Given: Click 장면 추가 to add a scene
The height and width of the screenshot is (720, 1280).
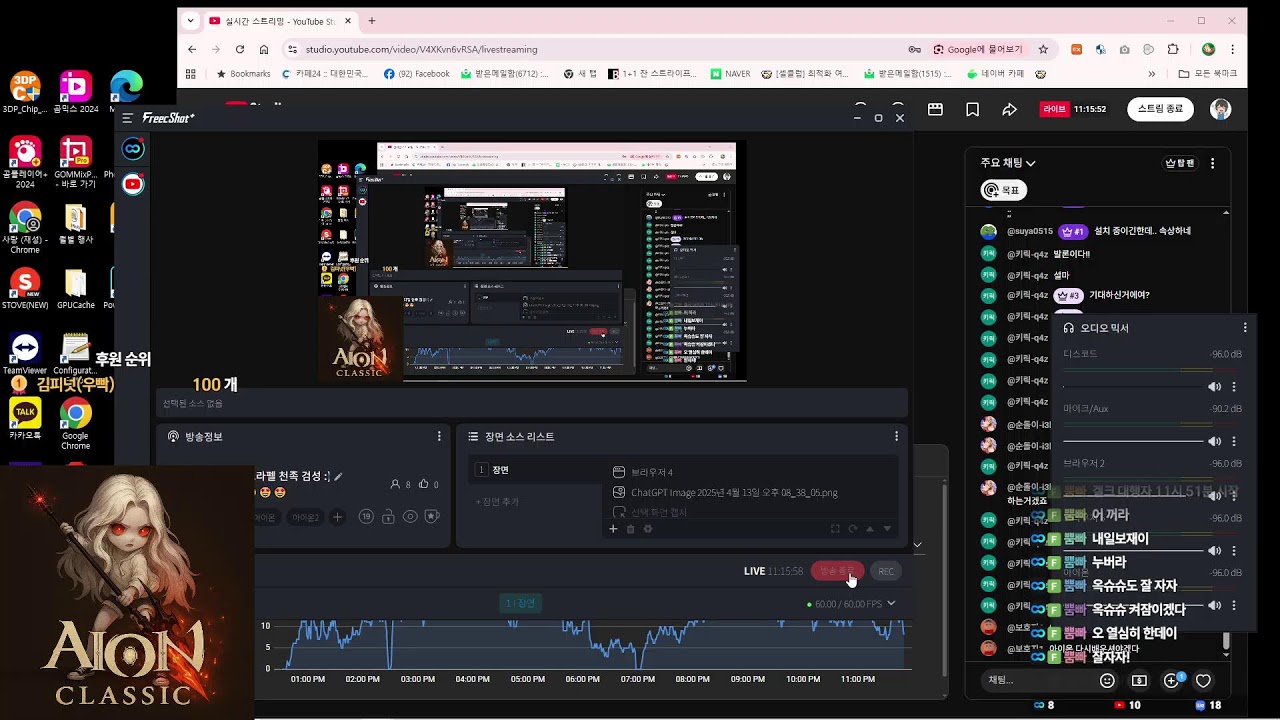Looking at the screenshot, I should (x=497, y=502).
